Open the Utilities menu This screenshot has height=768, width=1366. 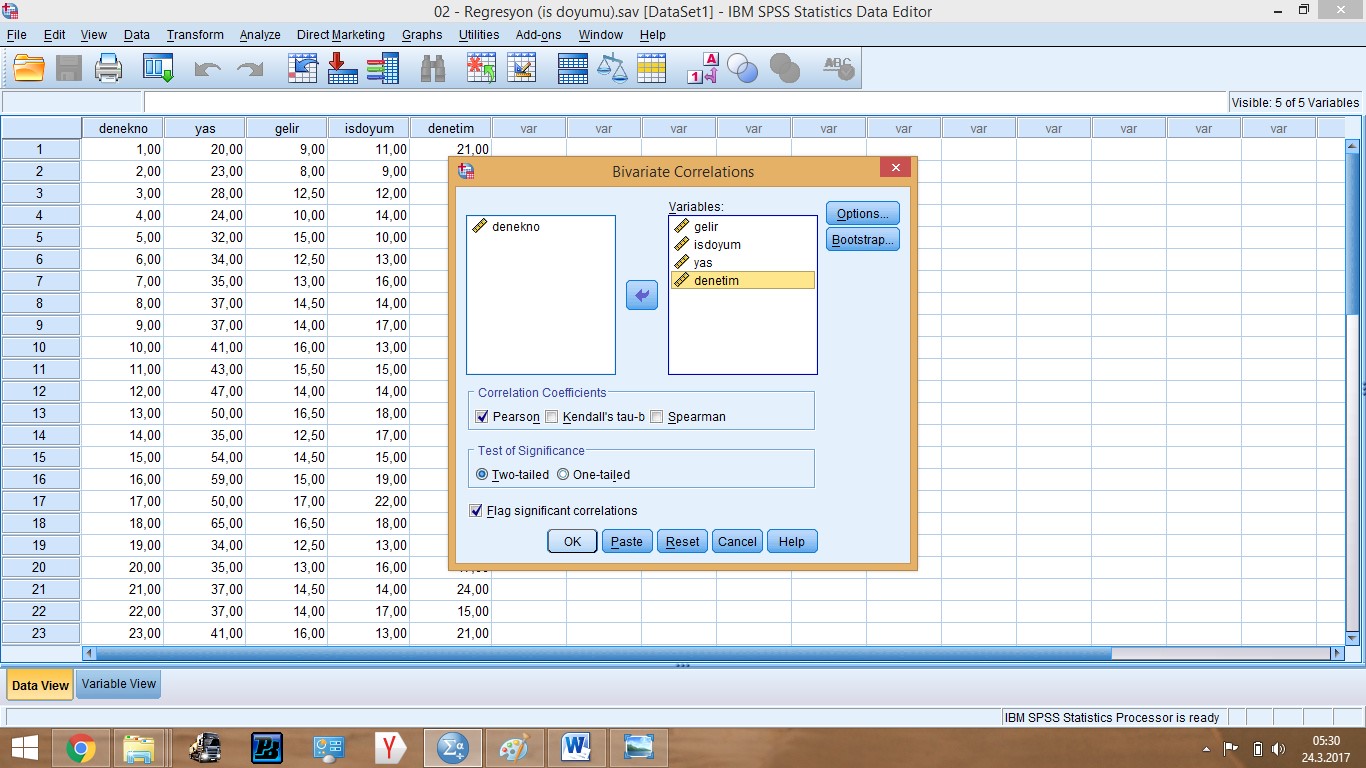(x=479, y=34)
